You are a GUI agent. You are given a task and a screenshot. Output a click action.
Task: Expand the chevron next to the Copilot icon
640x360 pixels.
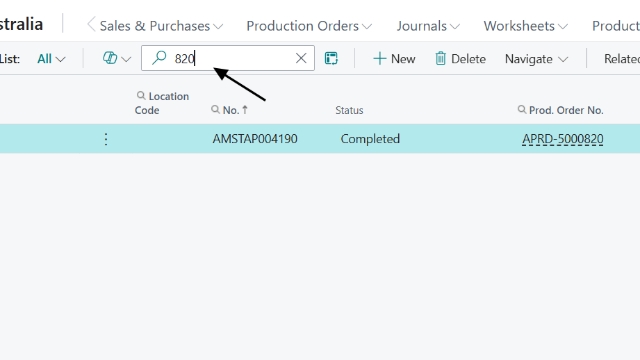[x=126, y=59]
